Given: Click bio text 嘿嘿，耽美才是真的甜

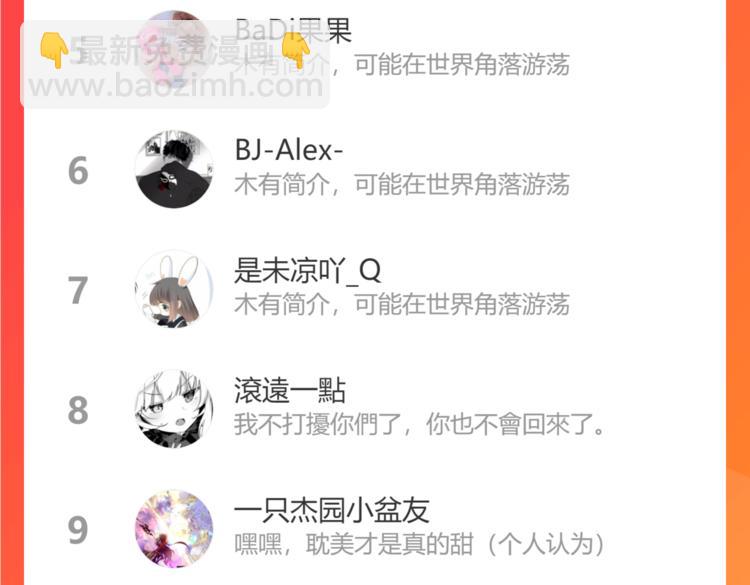Looking at the screenshot, I should pyautogui.click(x=354, y=544).
